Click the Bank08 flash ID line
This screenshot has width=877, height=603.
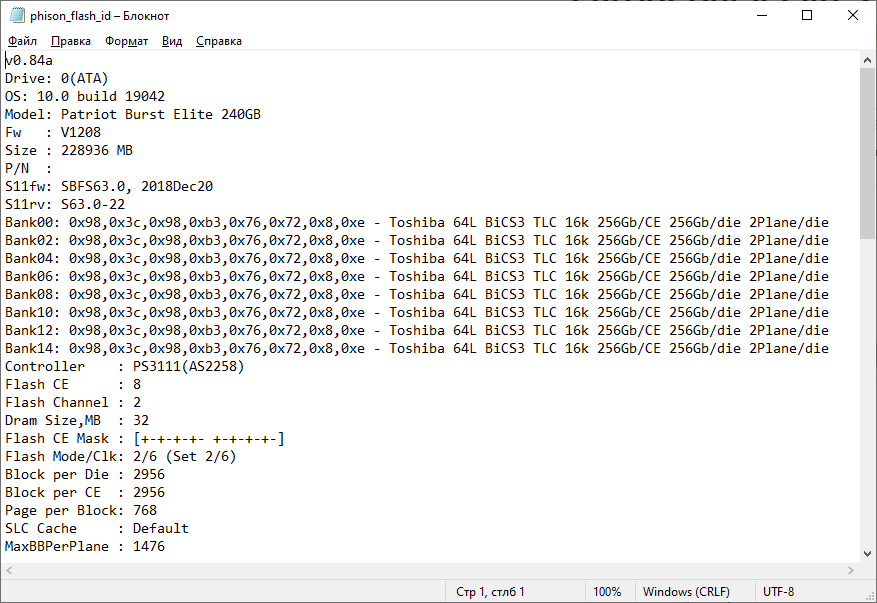[x=417, y=294]
